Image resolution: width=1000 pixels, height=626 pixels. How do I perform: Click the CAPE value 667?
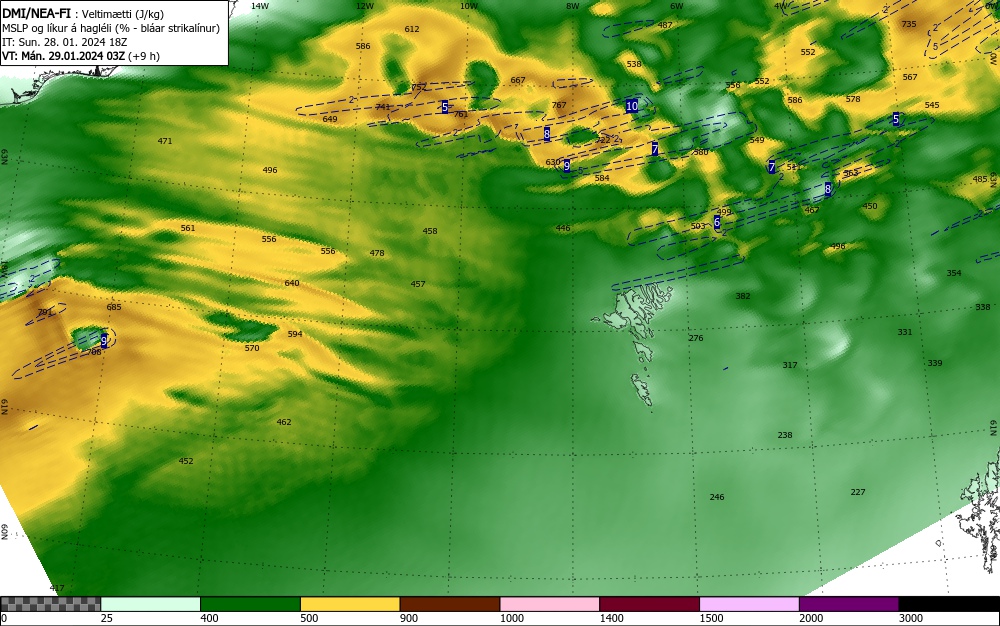tap(518, 80)
